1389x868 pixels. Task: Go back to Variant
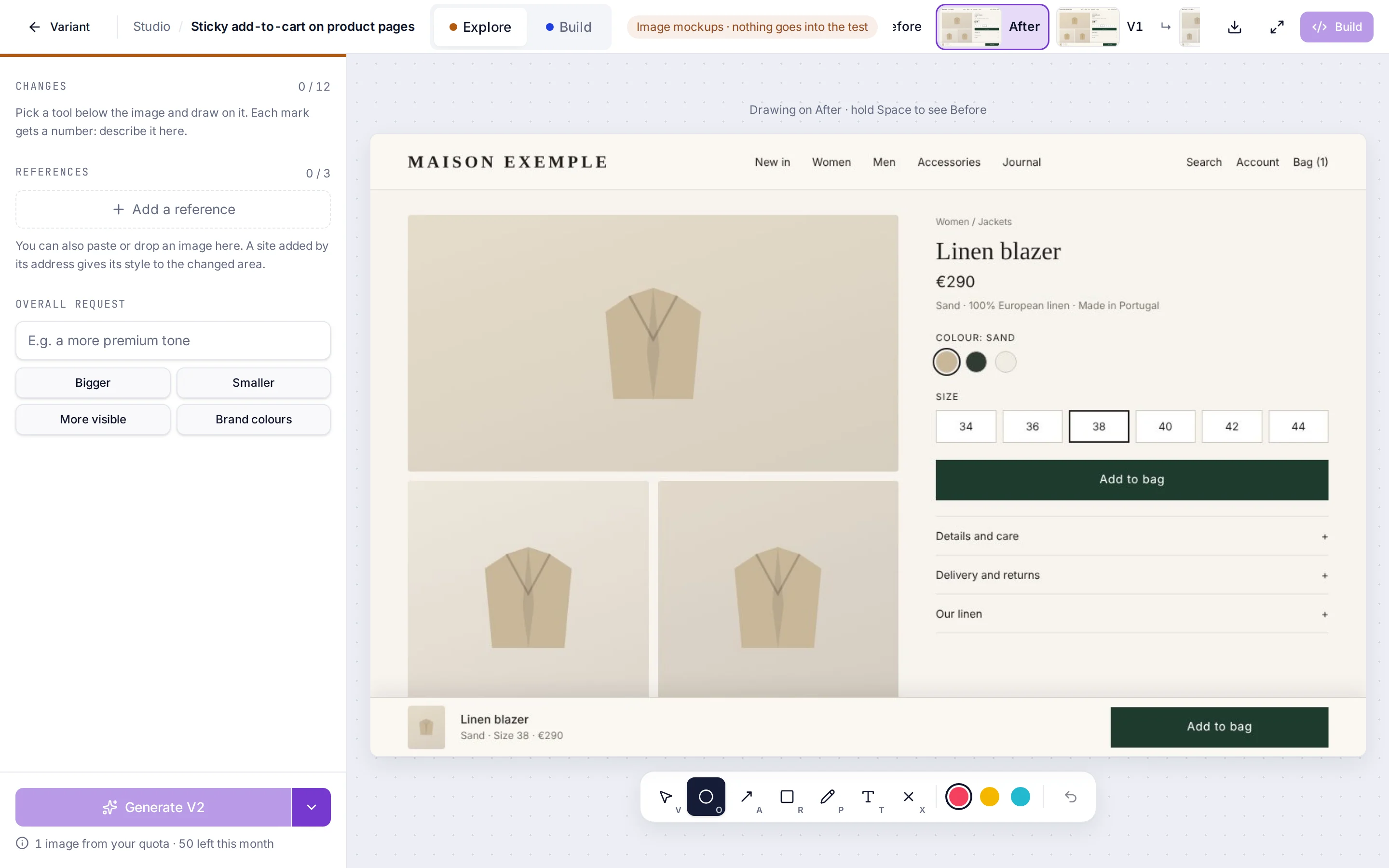[x=58, y=27]
